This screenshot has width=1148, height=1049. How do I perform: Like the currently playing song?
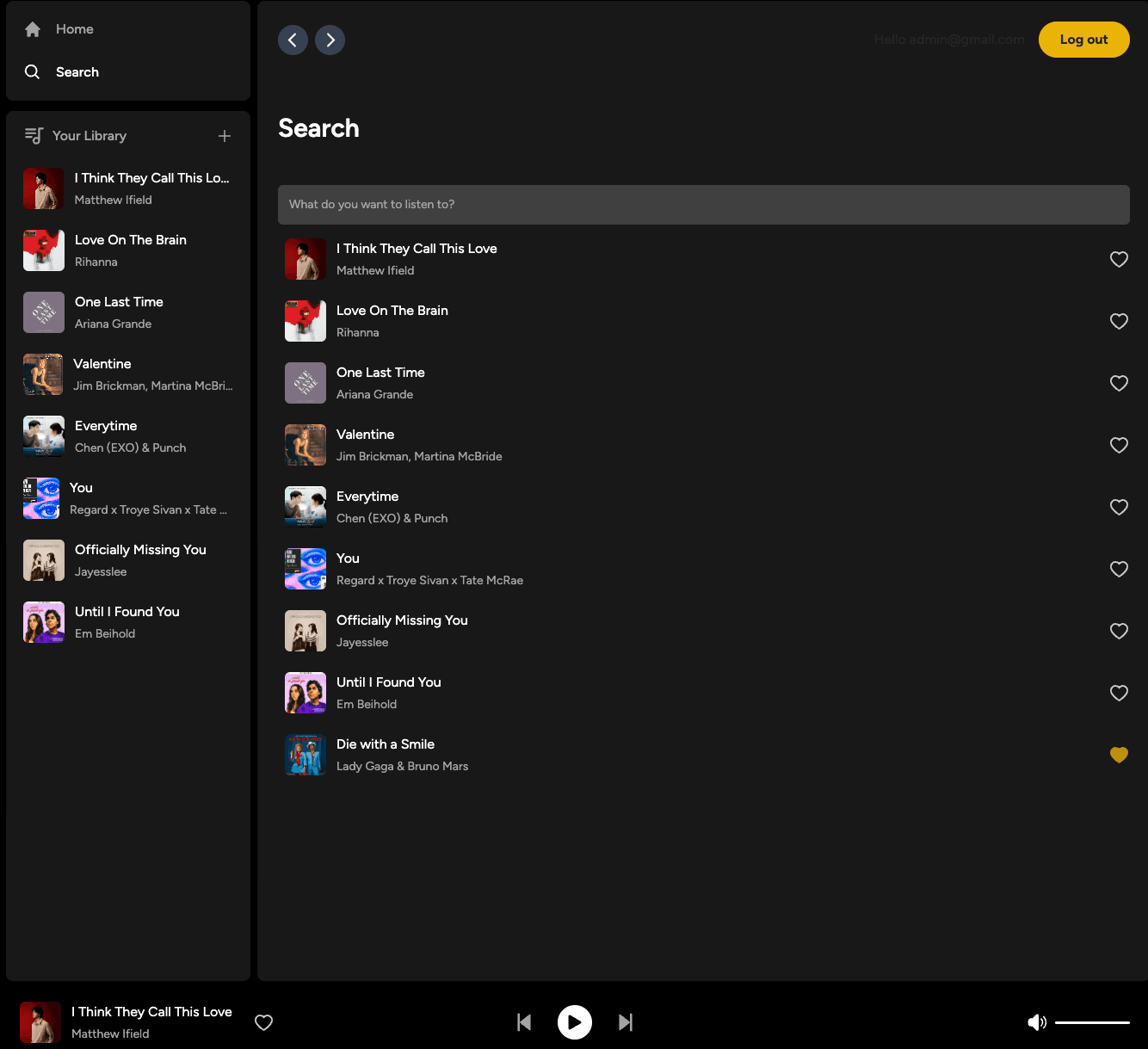264,1022
